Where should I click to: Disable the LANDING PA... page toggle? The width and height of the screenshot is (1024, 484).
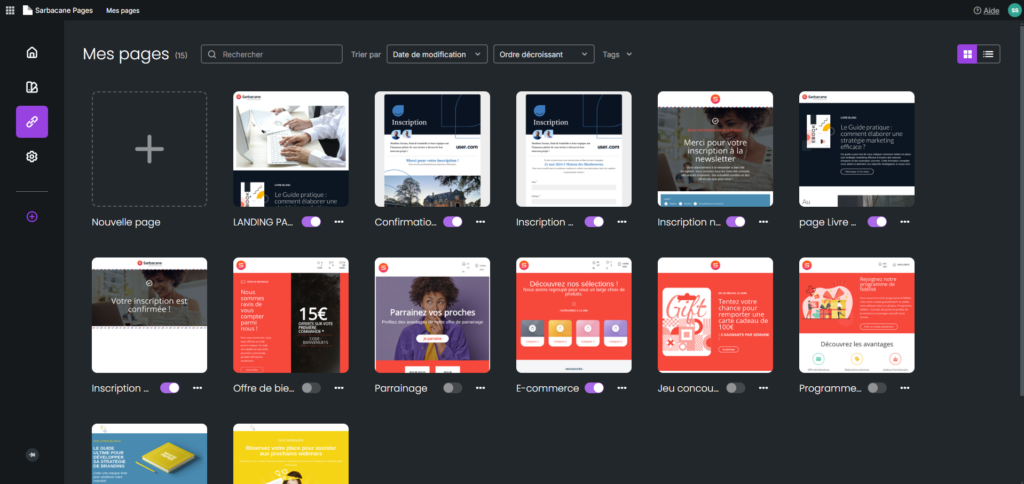tap(312, 222)
